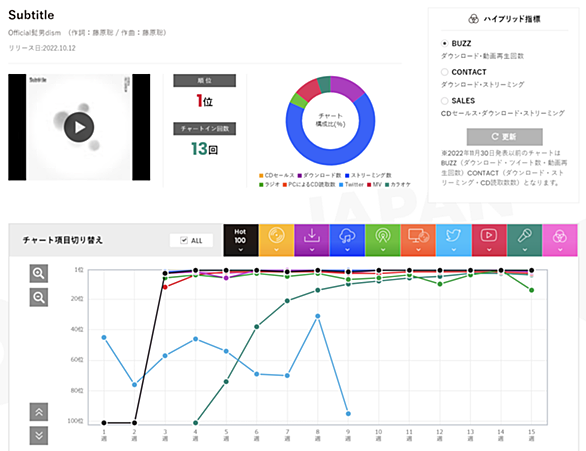Viewport: 586px width, 451px height.
Task: Toggle the CD sales disc icon
Action: [276, 236]
